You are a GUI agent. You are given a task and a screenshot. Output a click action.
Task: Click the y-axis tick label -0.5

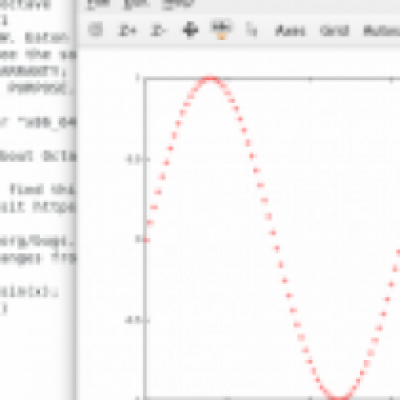click(132, 320)
